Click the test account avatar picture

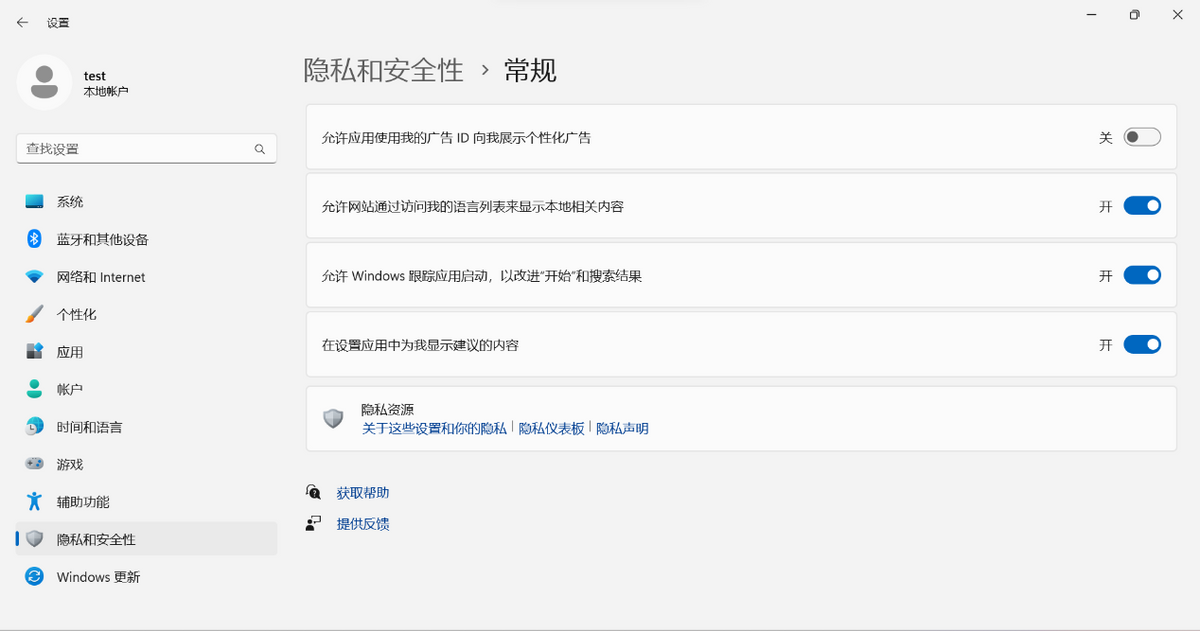pos(44,83)
